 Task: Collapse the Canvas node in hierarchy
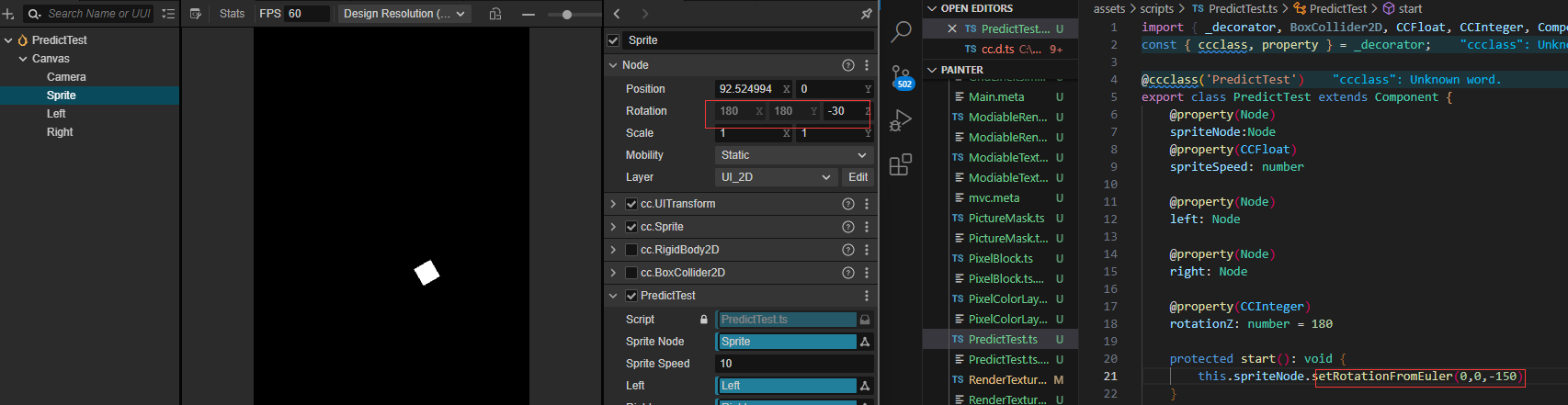pos(23,59)
